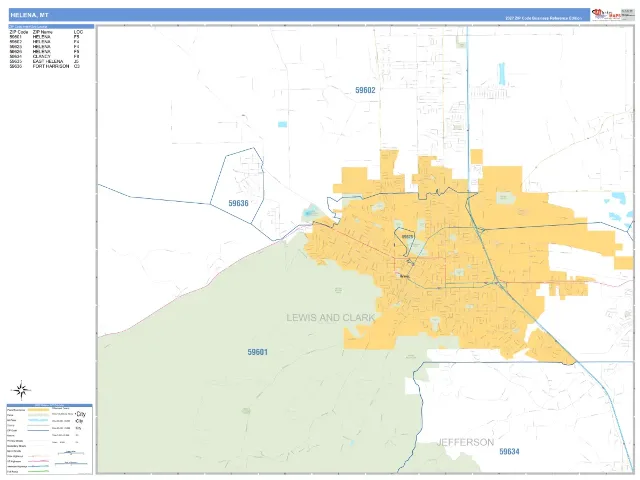The height and width of the screenshot is (480, 640).
Task: Click the EAST HELENA index row
Action: [x=44, y=61]
